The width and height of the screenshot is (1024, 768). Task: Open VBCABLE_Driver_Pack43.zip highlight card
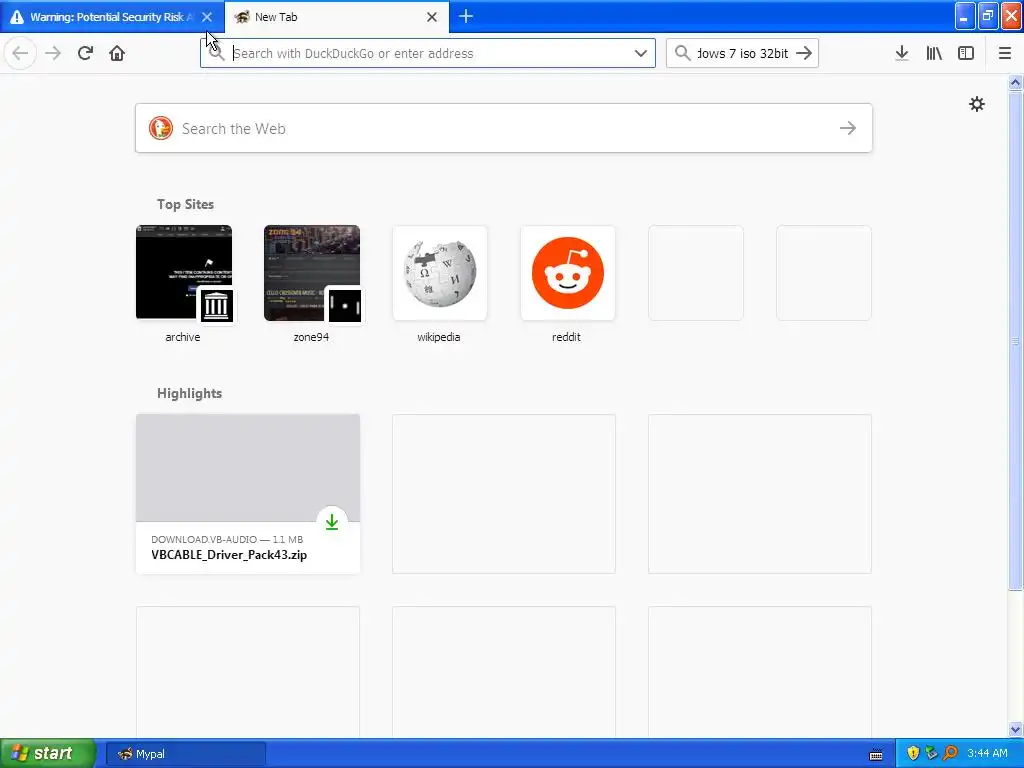pyautogui.click(x=248, y=494)
